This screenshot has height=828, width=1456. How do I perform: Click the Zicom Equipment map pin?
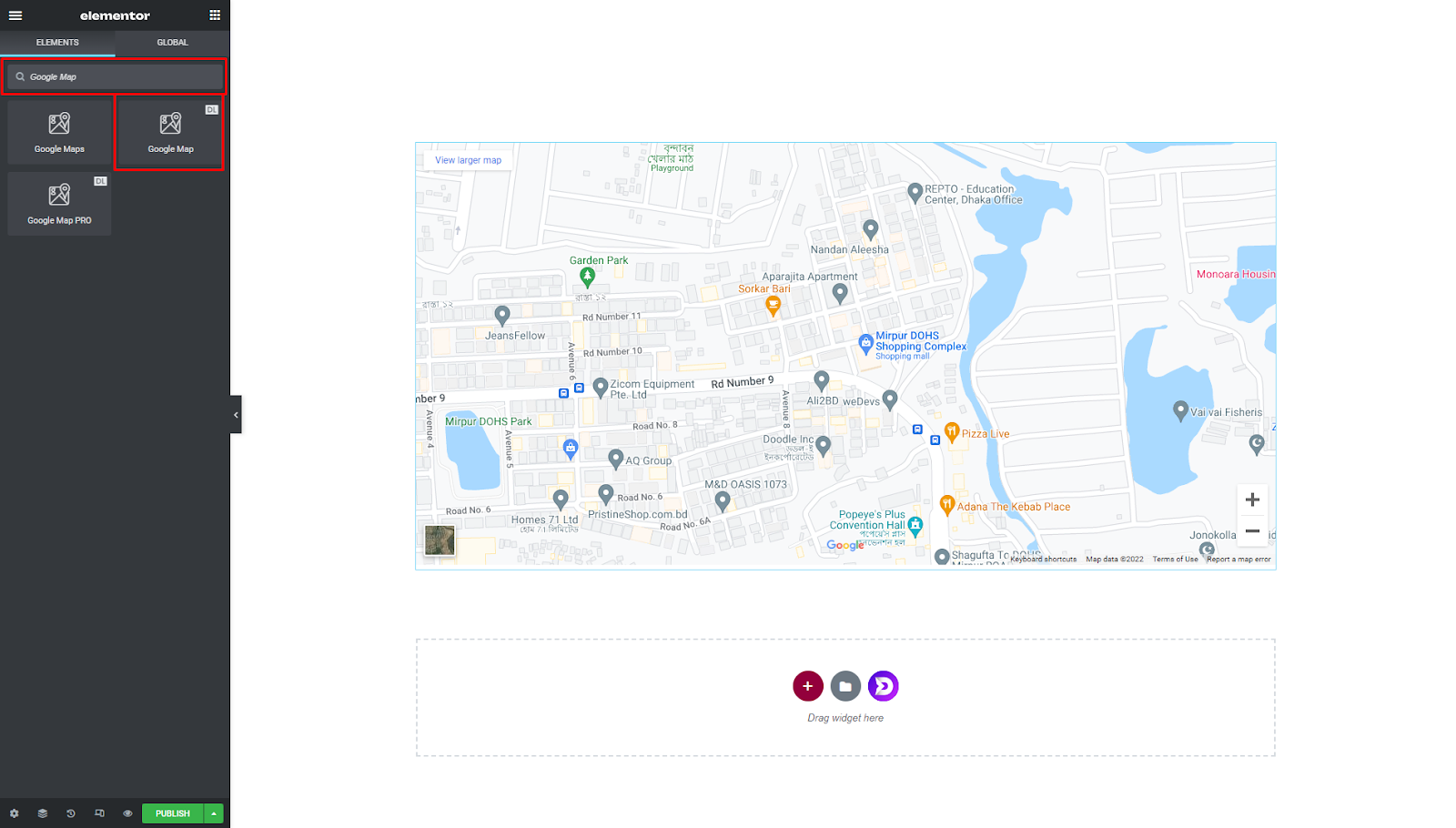pos(601,388)
